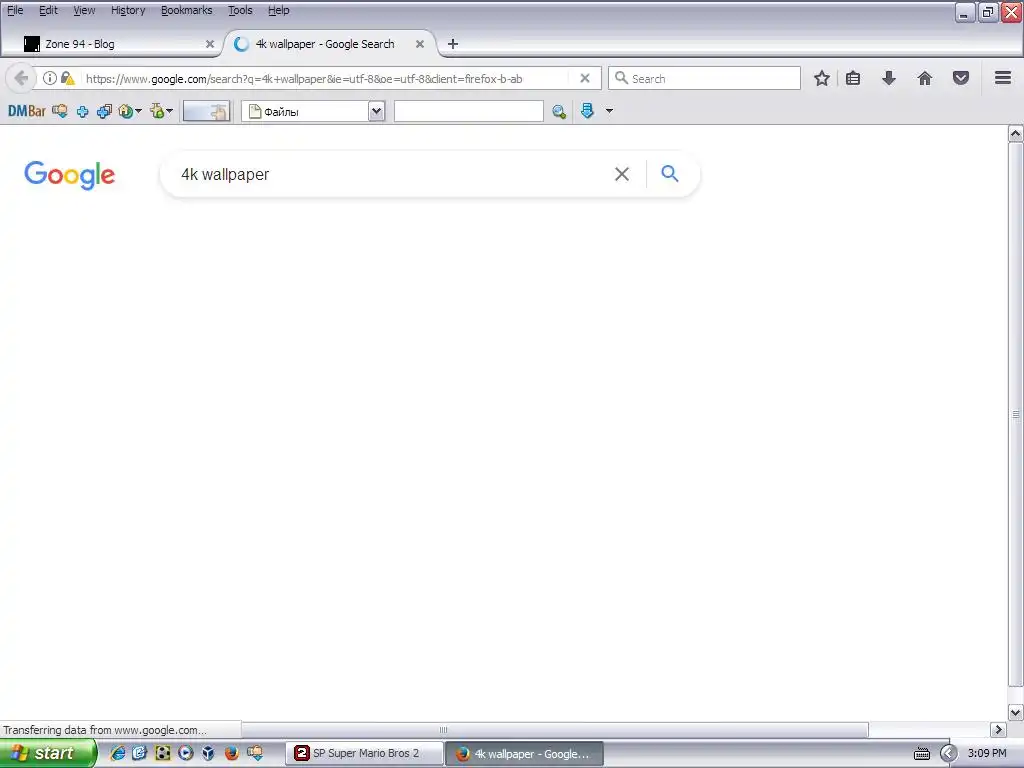The width and height of the screenshot is (1024, 768).
Task: Click the Transferring data status bar text
Action: [104, 730]
